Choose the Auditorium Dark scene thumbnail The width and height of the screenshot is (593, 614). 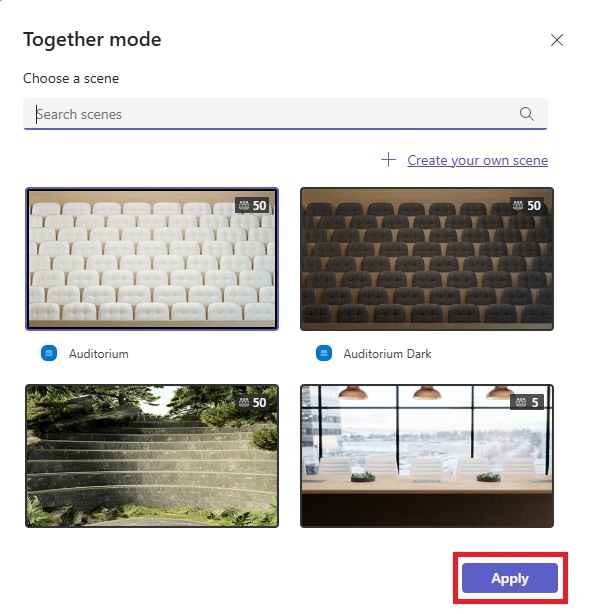tap(427, 259)
